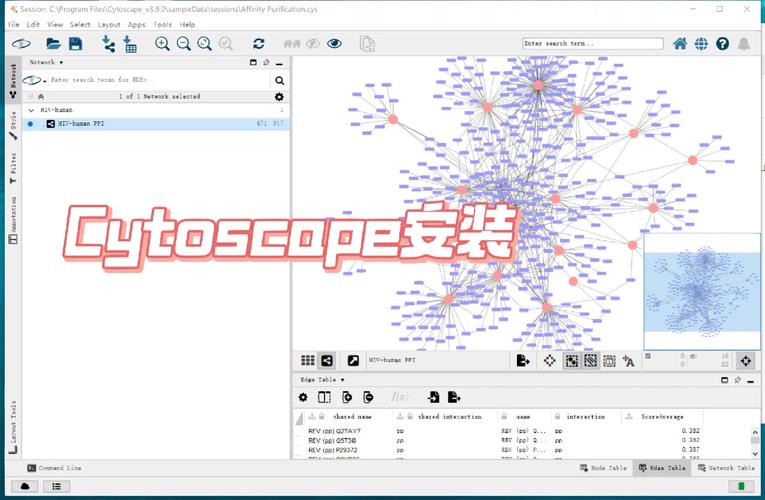Viewport: 765px width, 500px height.
Task: Switch to the Node Table tab
Action: [604, 468]
